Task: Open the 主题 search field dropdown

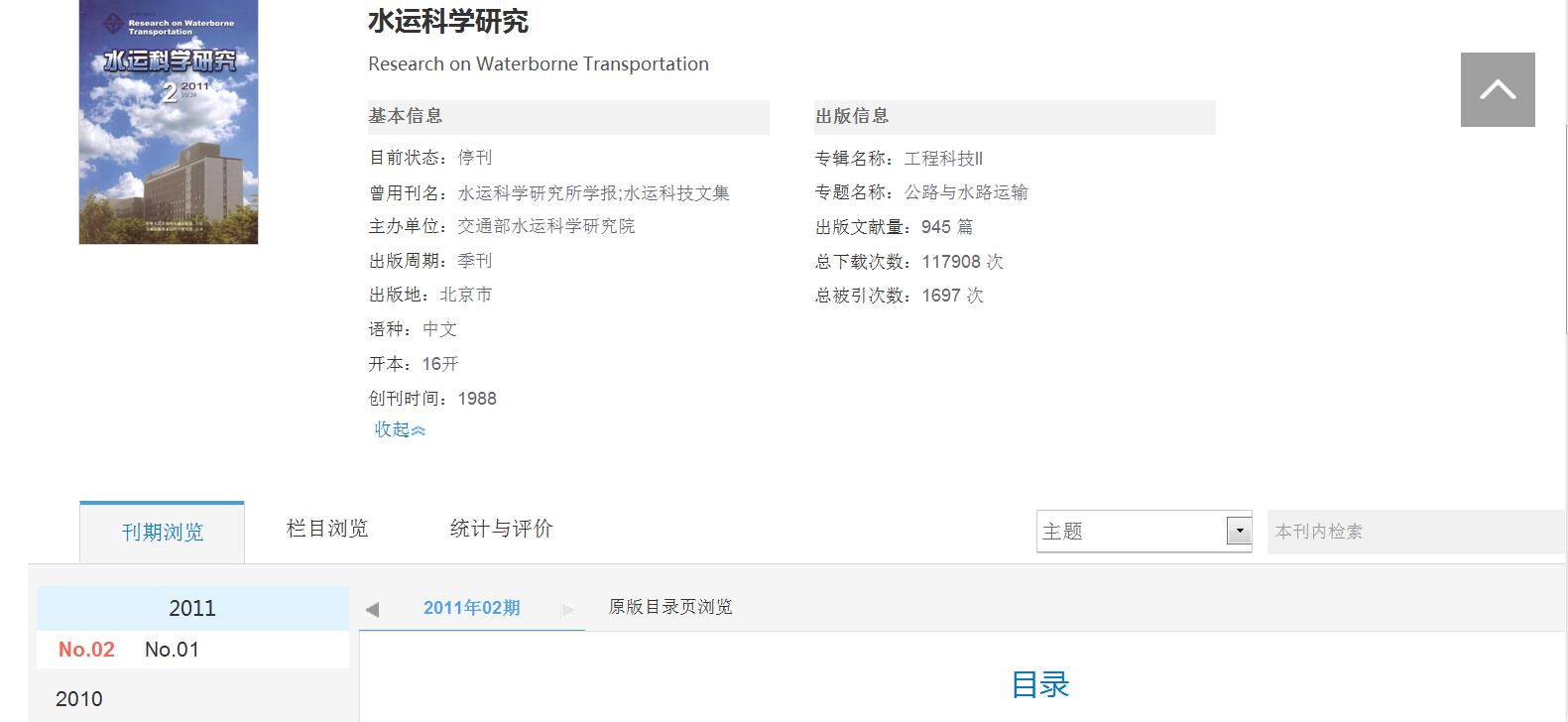Action: coord(1239,531)
